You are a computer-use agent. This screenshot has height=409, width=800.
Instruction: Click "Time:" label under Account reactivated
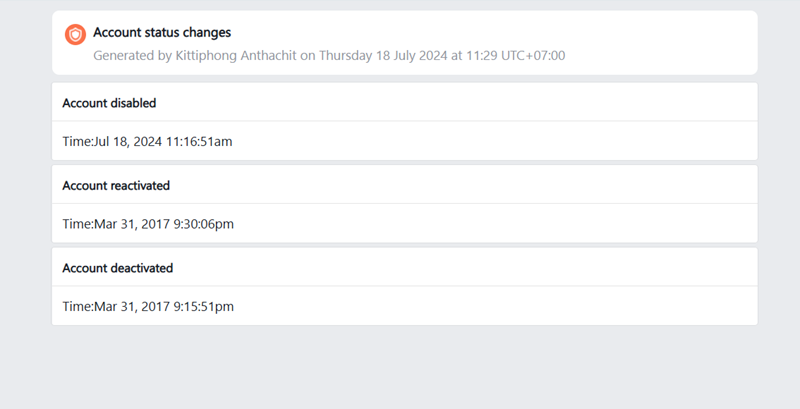click(78, 224)
